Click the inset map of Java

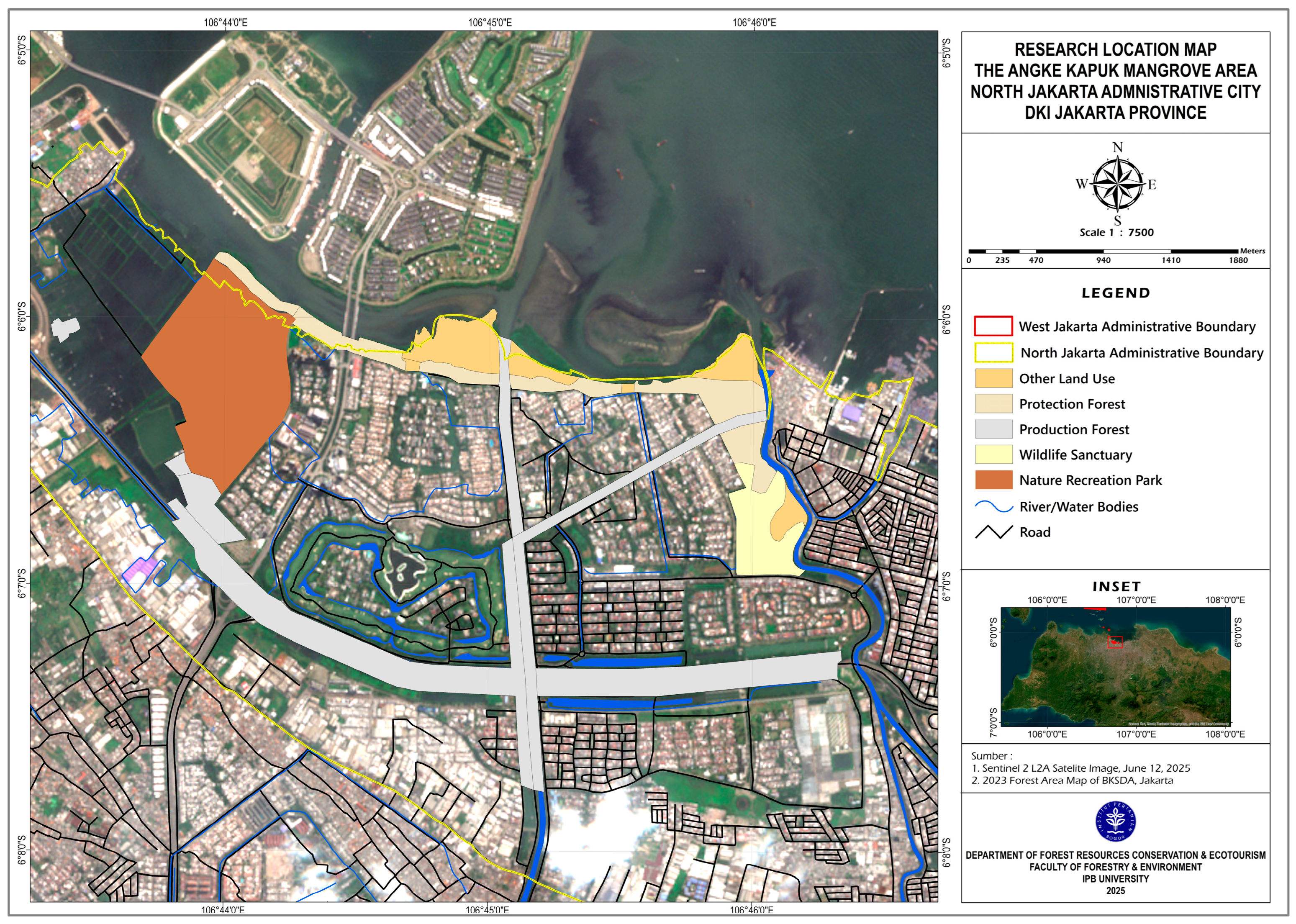(1115, 666)
